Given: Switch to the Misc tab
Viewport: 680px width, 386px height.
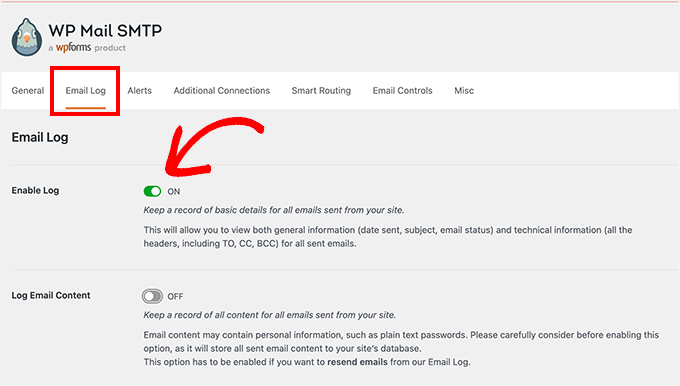Looking at the screenshot, I should [464, 91].
